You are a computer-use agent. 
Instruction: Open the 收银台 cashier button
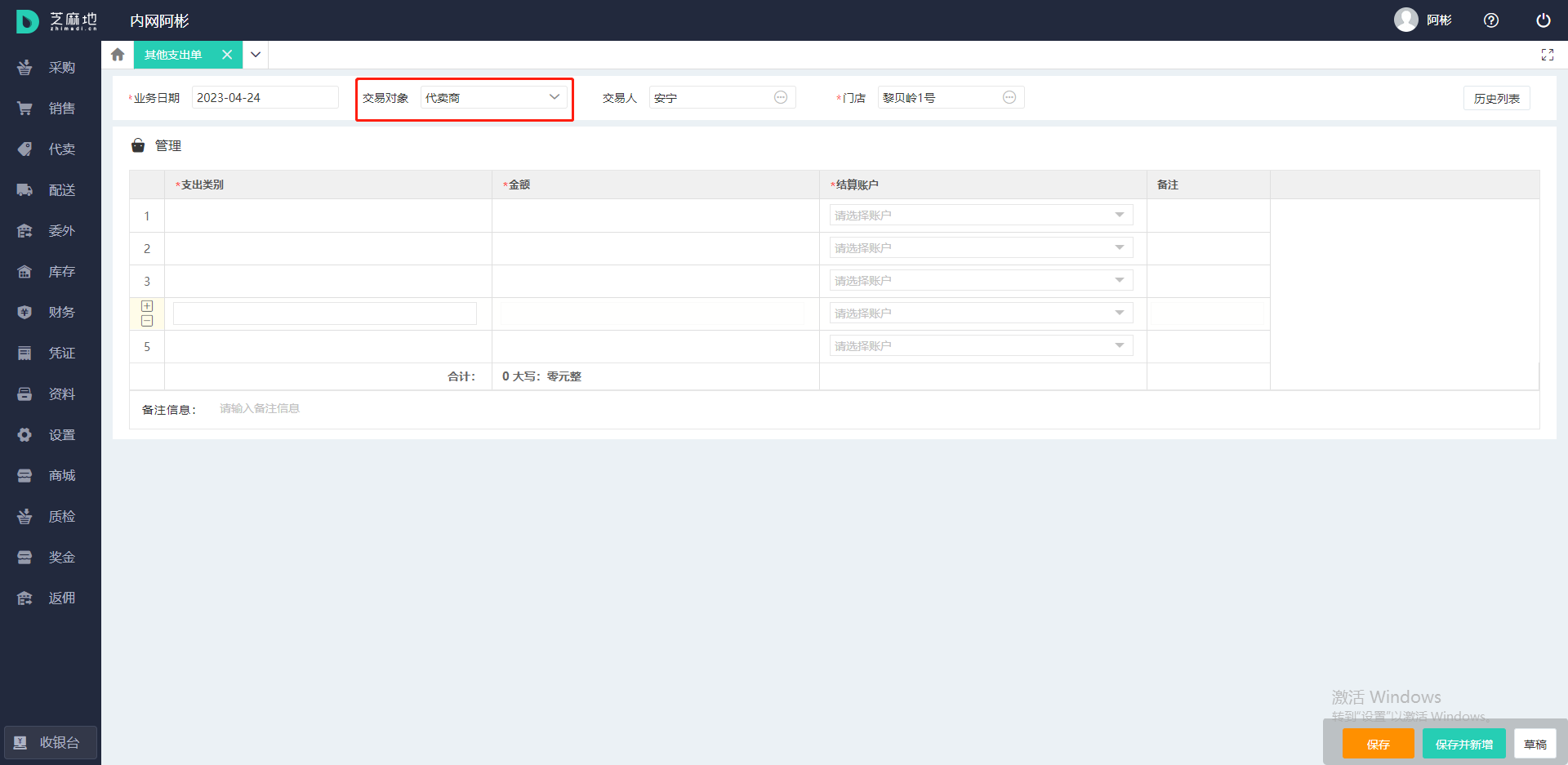point(51,743)
